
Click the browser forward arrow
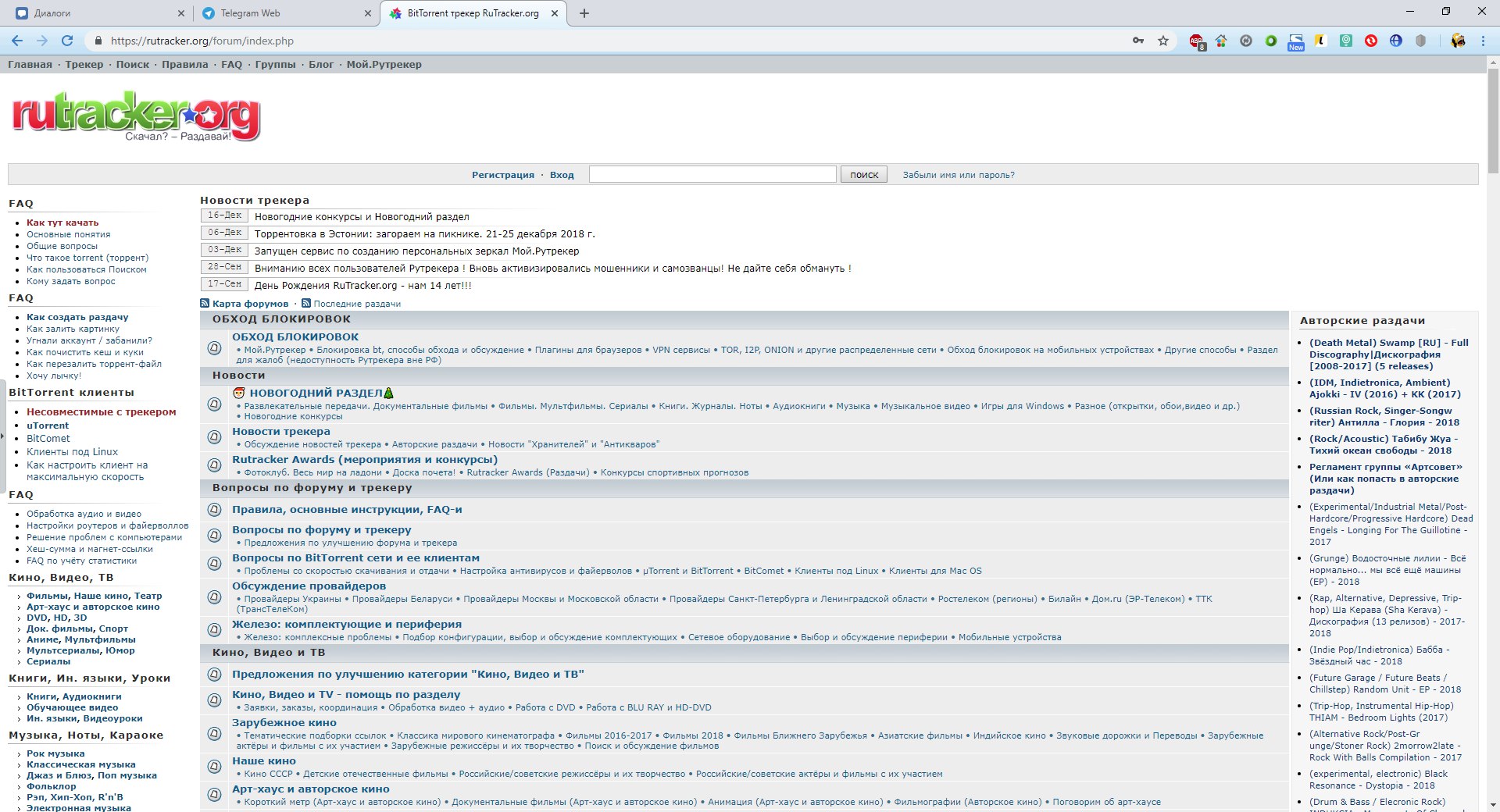tap(42, 41)
